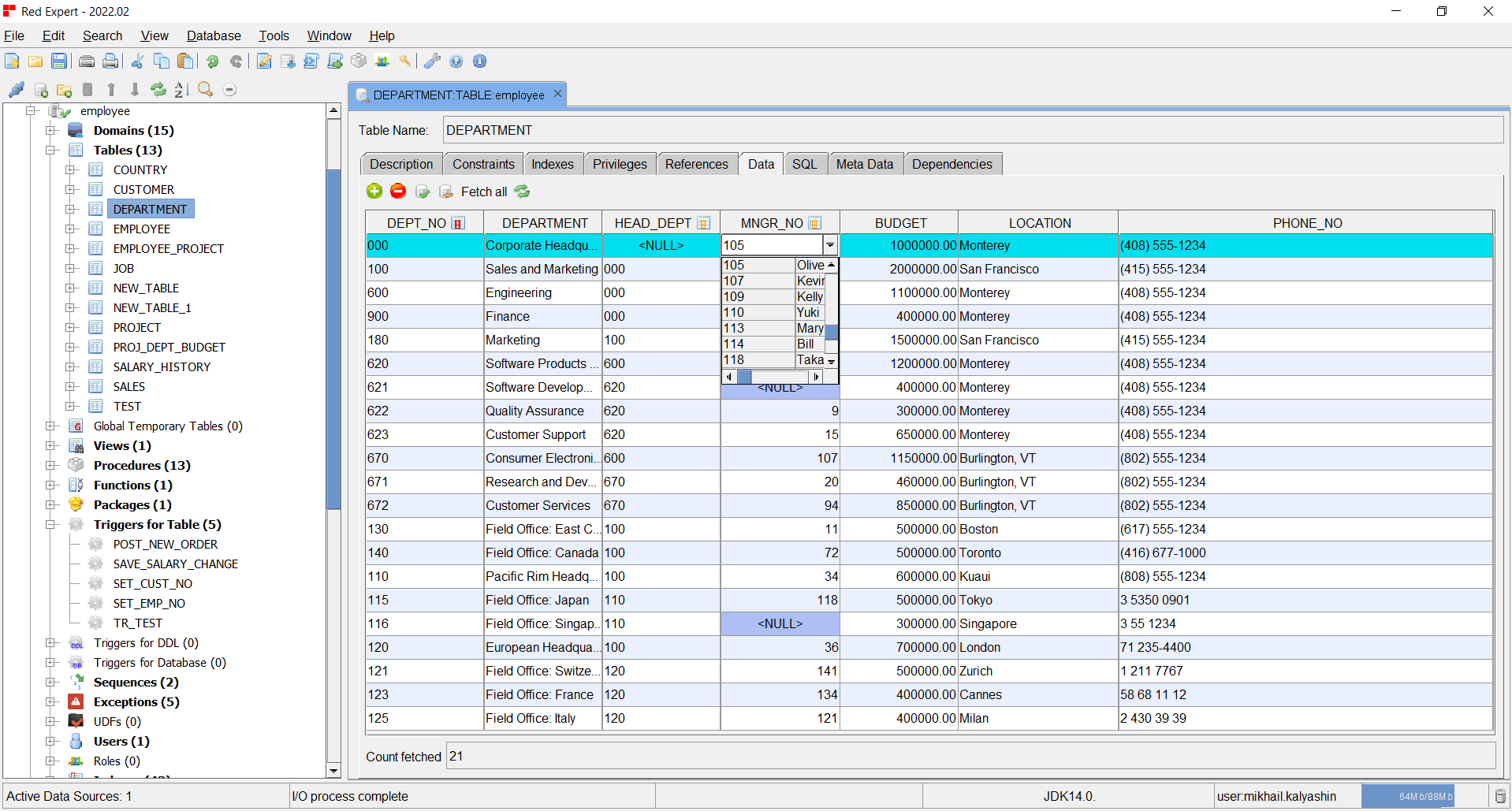Switch to the Constraints tab
Viewport: 1512px width, 811px height.
click(482, 164)
